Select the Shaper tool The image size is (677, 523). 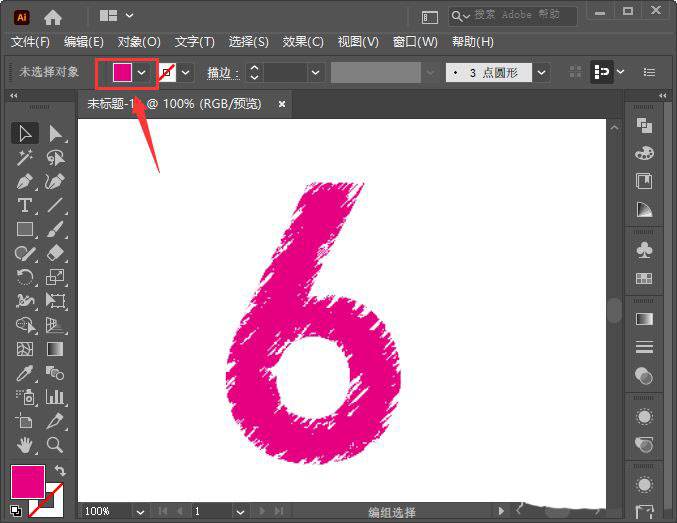click(25, 253)
